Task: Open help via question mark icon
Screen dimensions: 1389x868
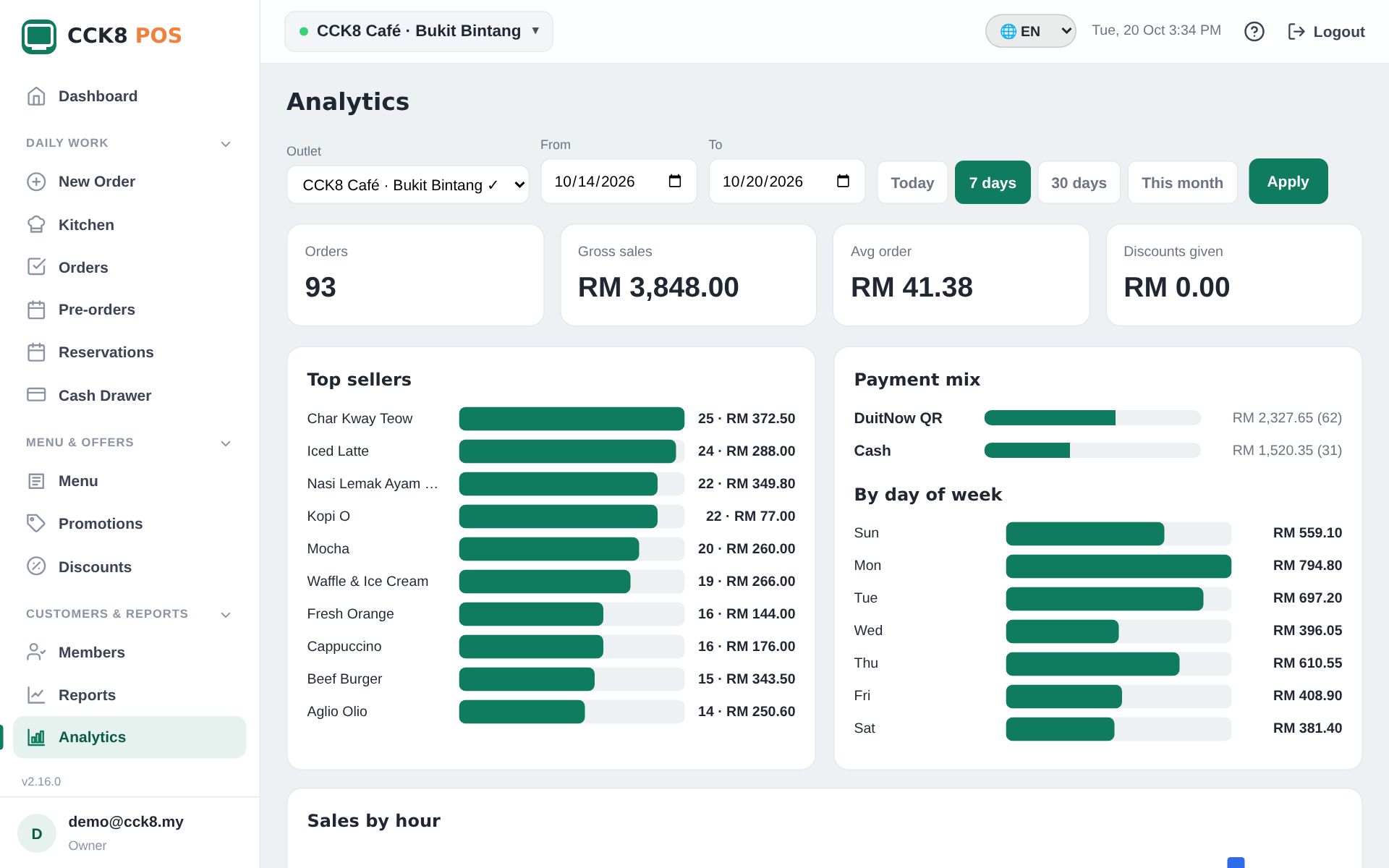Action: click(1254, 31)
